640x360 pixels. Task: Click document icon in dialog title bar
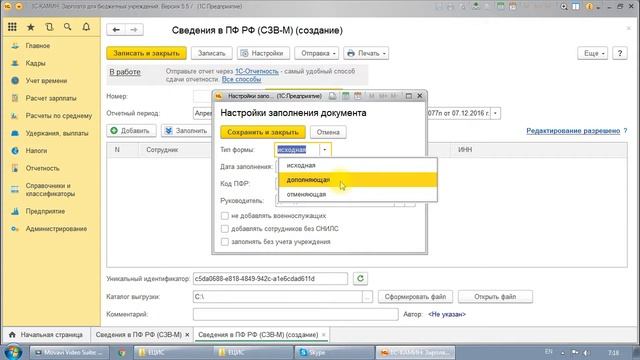333,96
